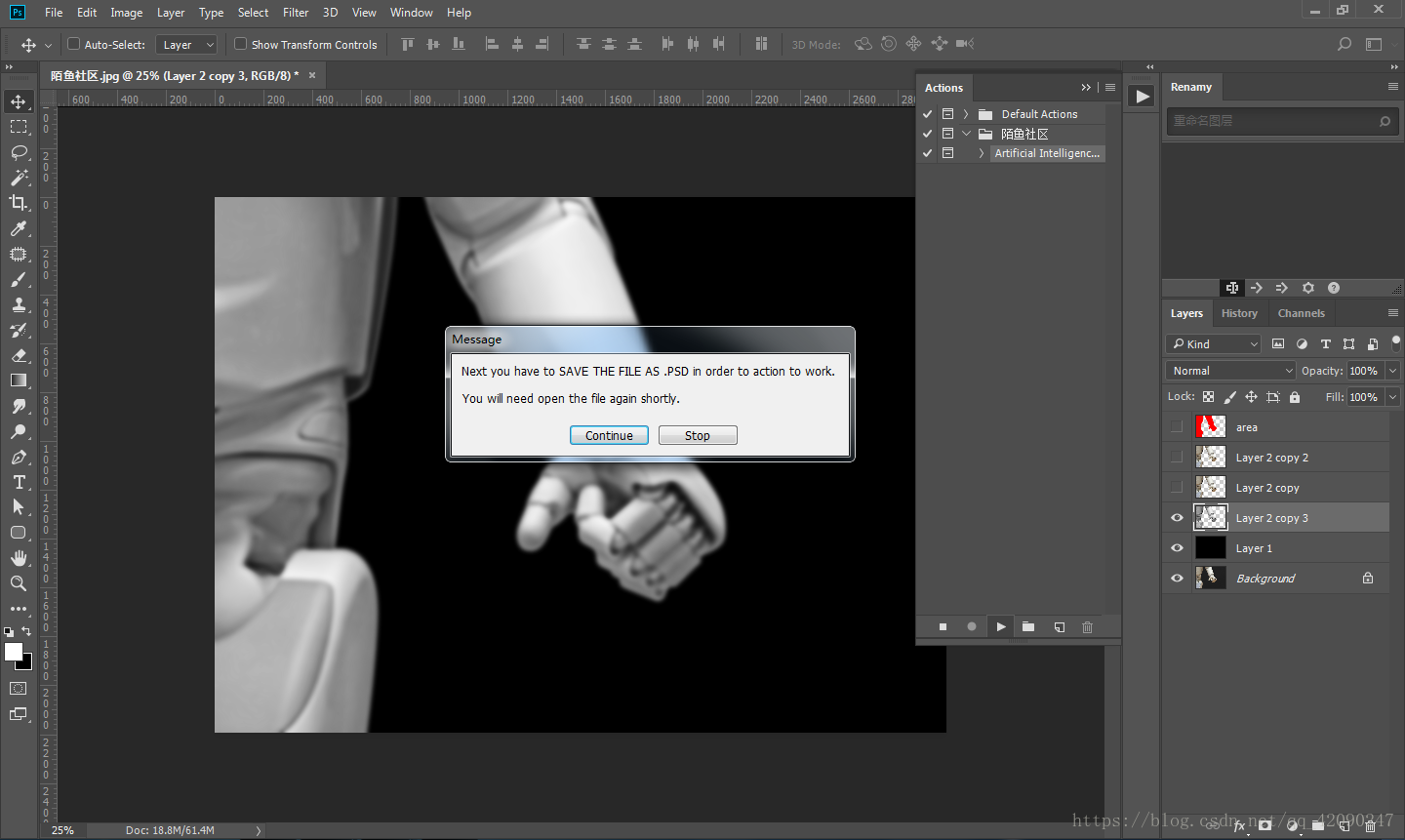
Task: Open the Filter menu
Action: tap(296, 13)
